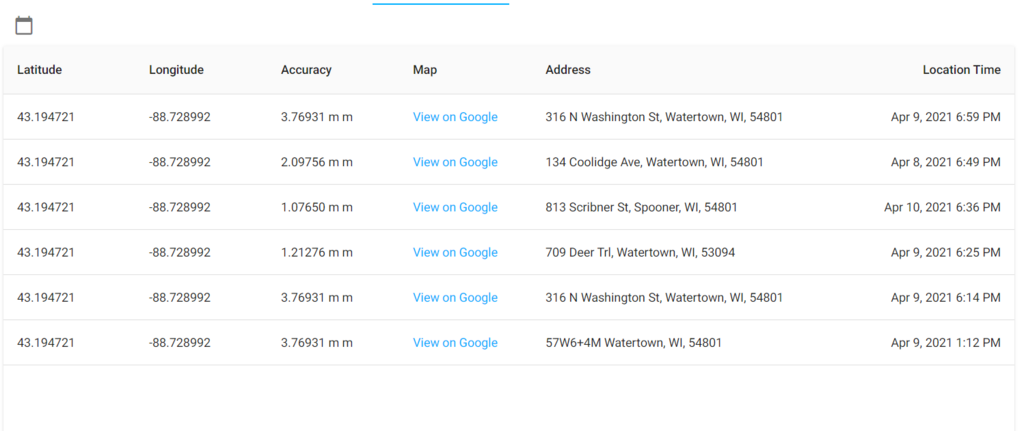Open View on Google for Scribner St row
Viewport: 1024px width, 431px height.
pyautogui.click(x=455, y=207)
